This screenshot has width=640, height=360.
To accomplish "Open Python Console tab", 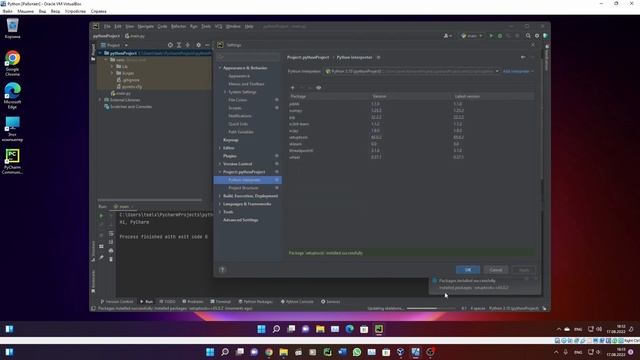I will coord(297,302).
